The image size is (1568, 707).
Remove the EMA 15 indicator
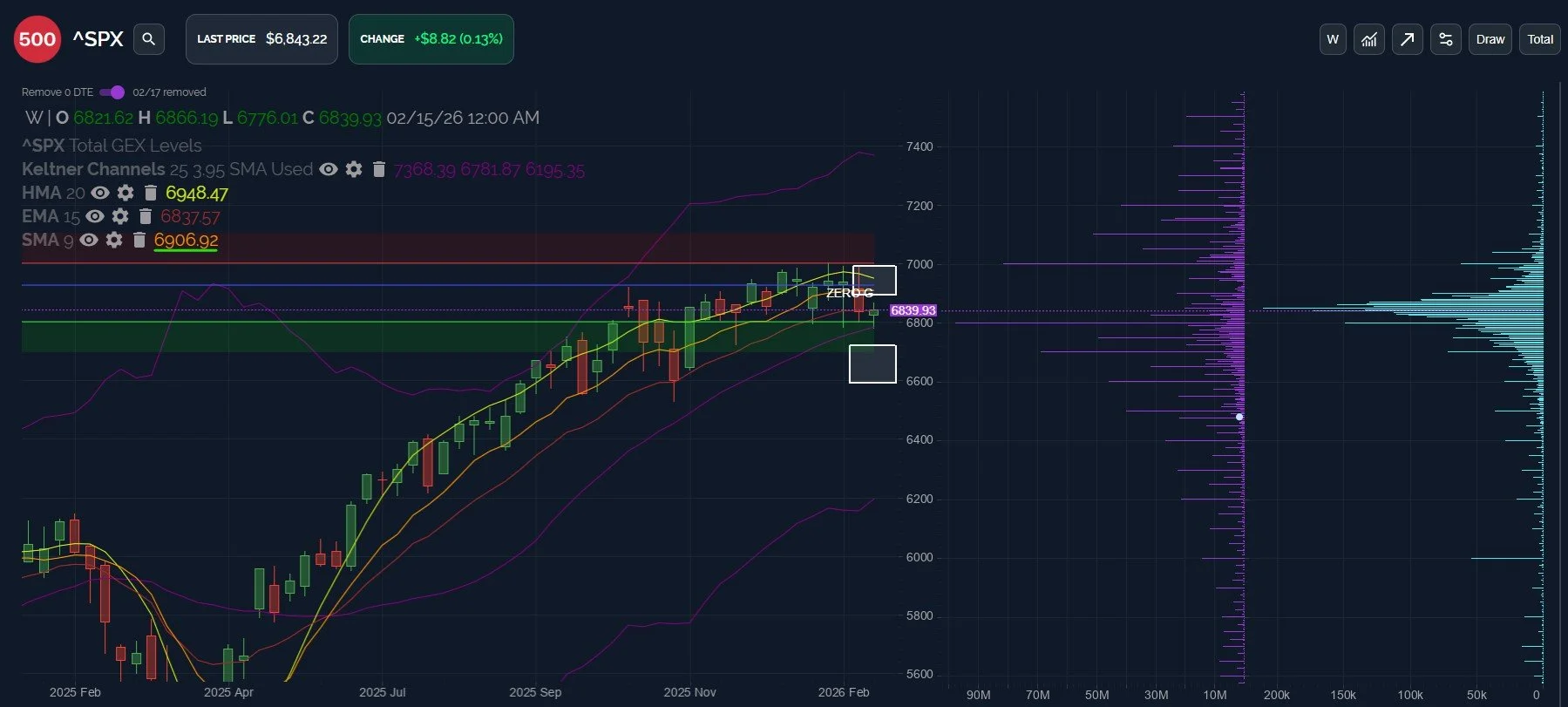tap(145, 216)
